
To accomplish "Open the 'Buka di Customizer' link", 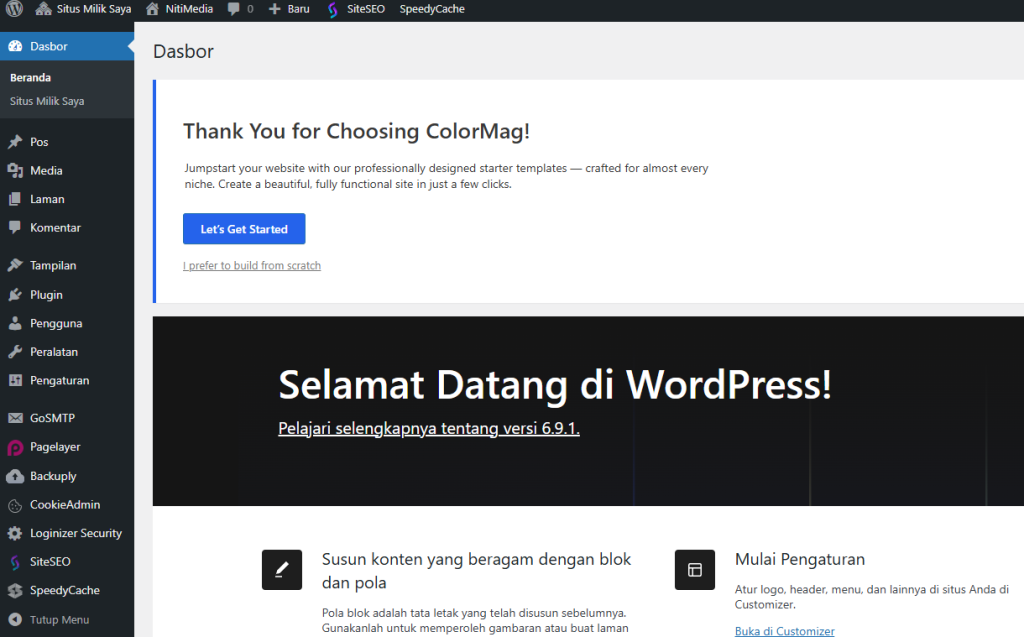I will pyautogui.click(x=784, y=630).
